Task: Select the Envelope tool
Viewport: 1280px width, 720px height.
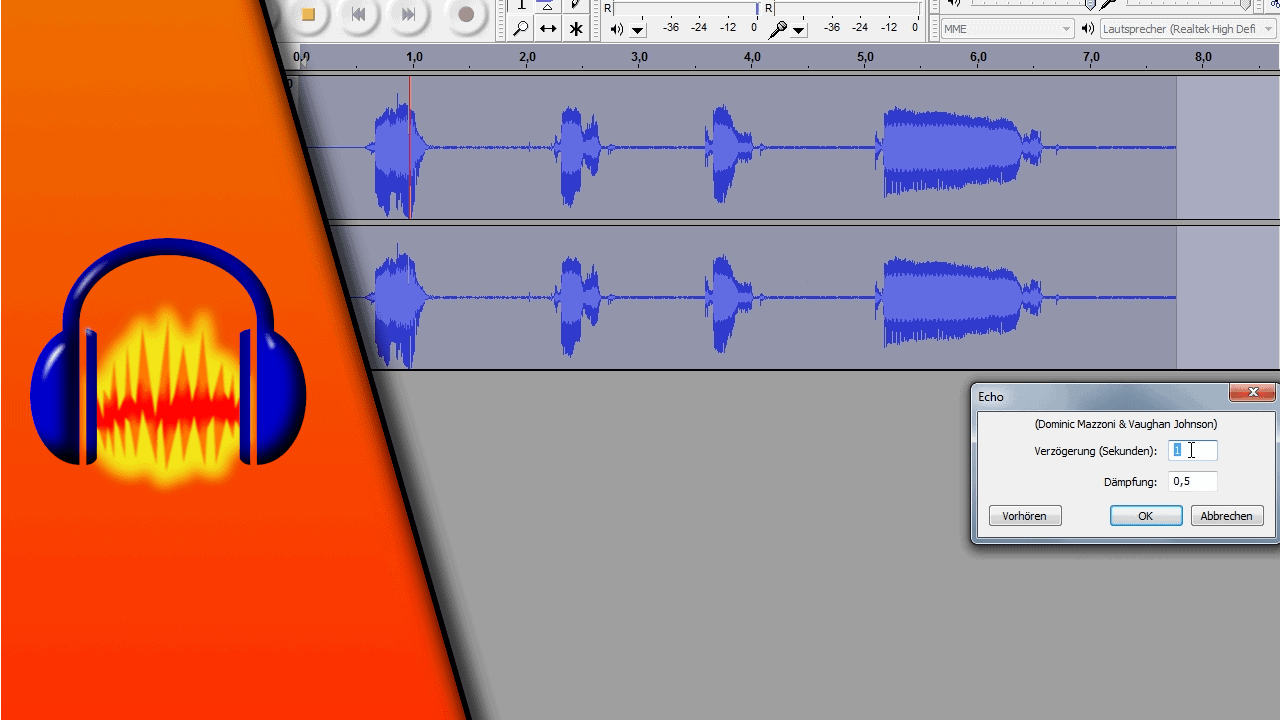Action: click(548, 7)
